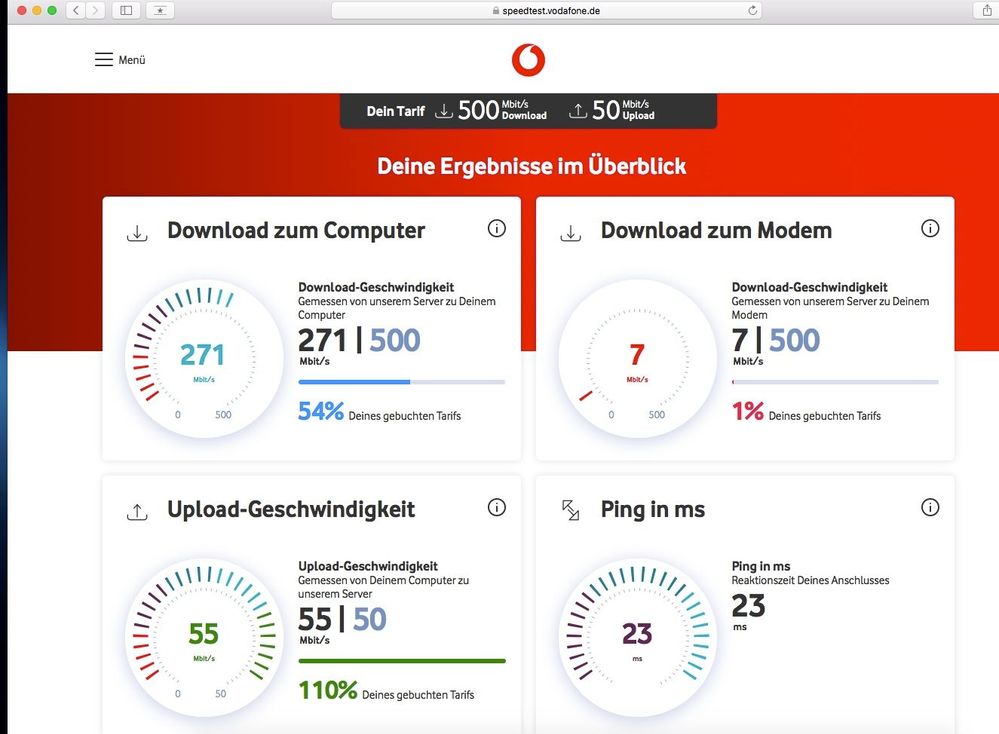Open info icon for Upload-Geschwindigkeit
Image resolution: width=999 pixels, height=734 pixels.
point(496,507)
